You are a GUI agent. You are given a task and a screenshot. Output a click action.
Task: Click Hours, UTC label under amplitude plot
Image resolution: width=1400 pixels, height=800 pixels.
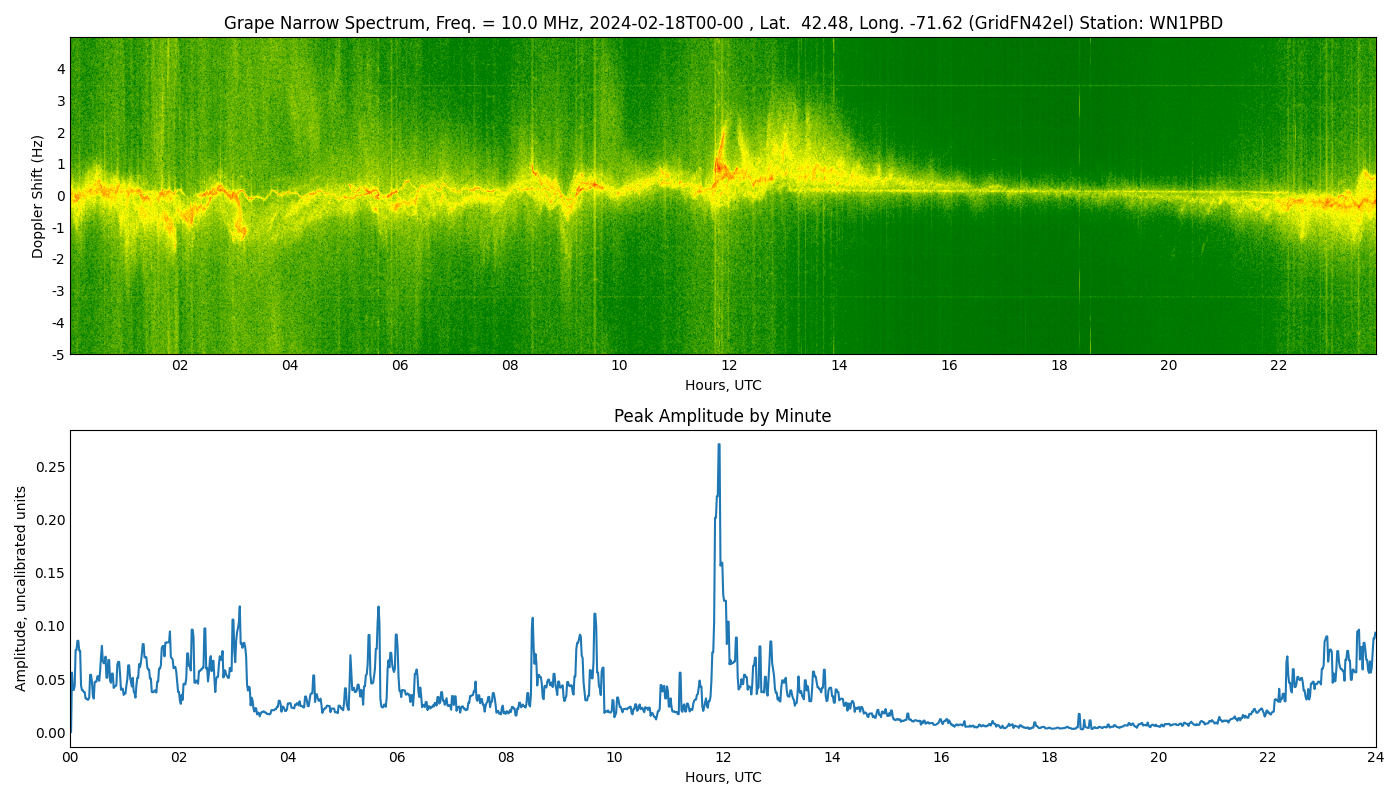pos(722,777)
